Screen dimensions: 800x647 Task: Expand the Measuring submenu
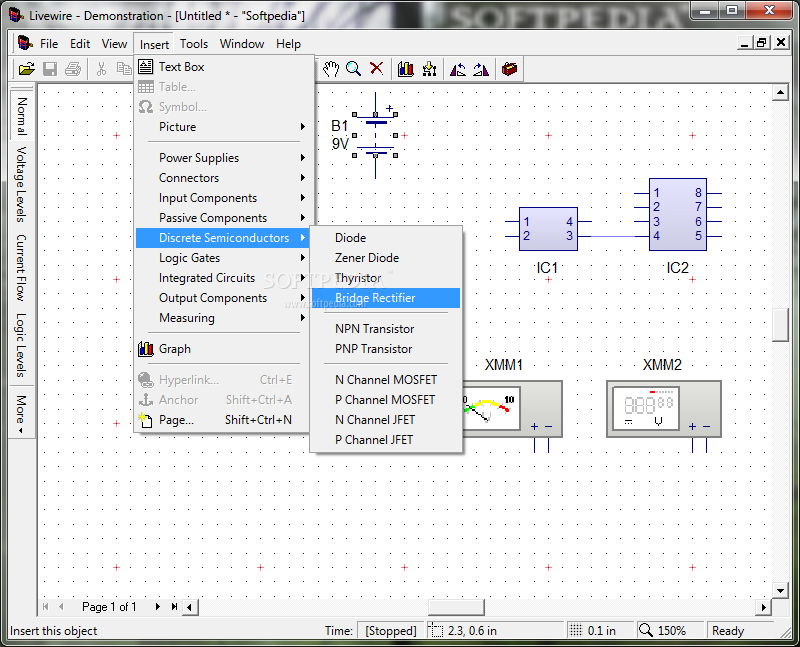coord(224,318)
